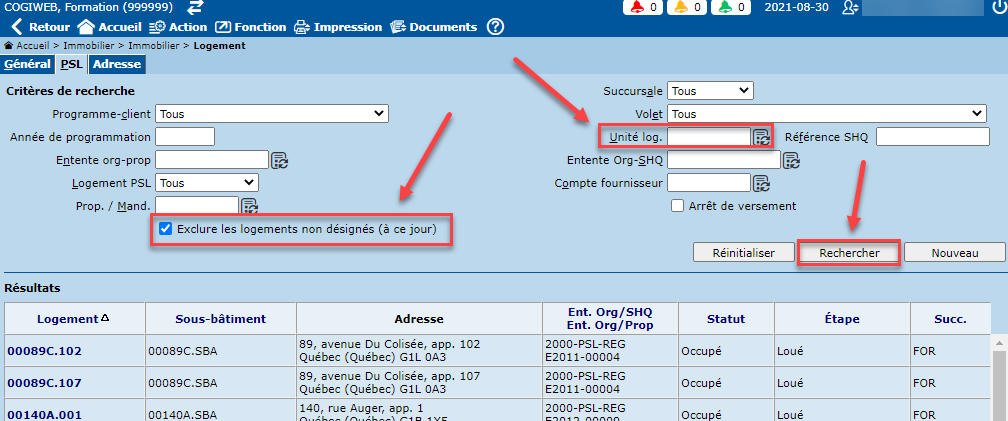The image size is (1008, 421).
Task: Click the Année de programmation input field
Action: [185, 137]
